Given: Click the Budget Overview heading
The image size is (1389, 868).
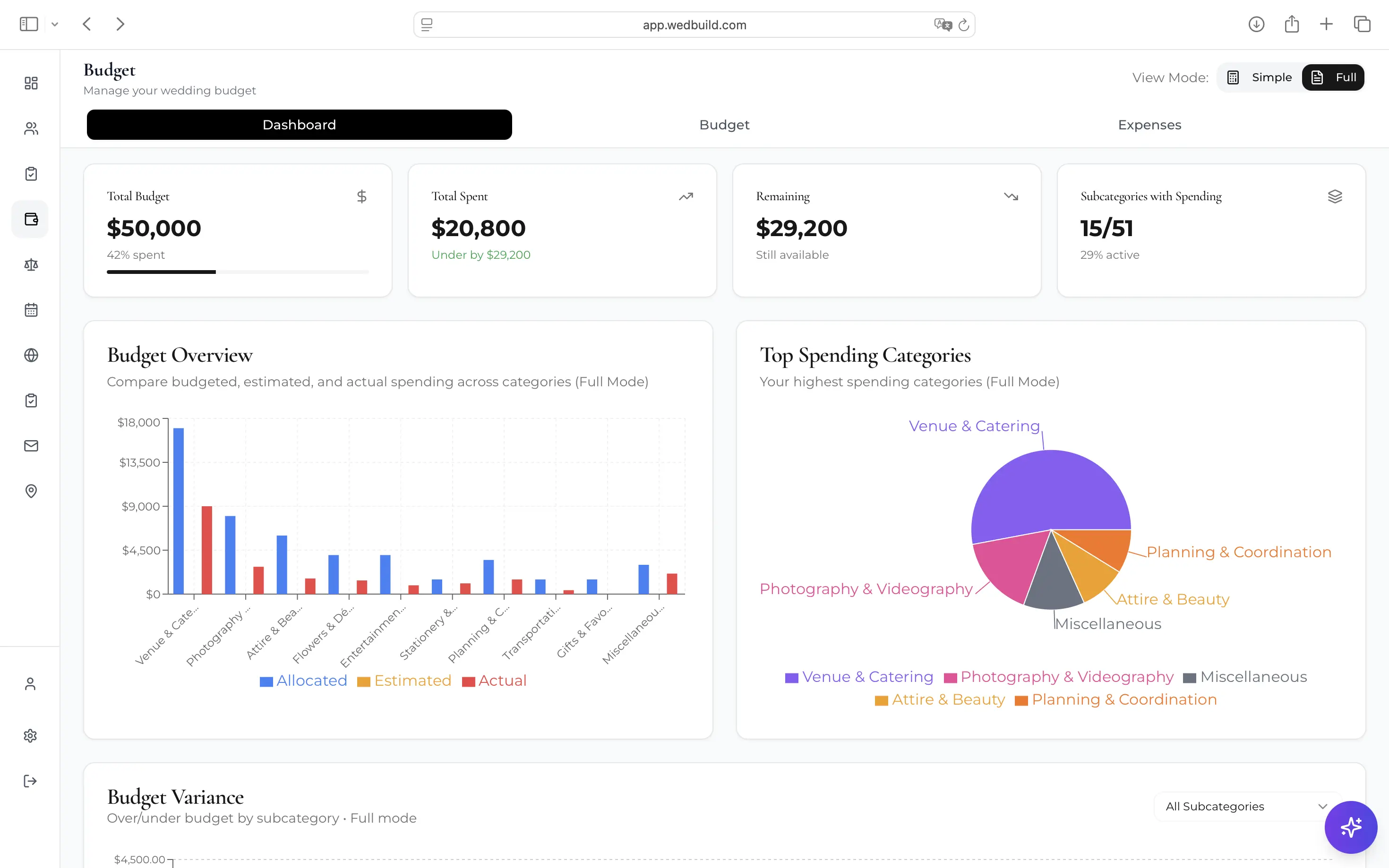Looking at the screenshot, I should click(x=180, y=355).
